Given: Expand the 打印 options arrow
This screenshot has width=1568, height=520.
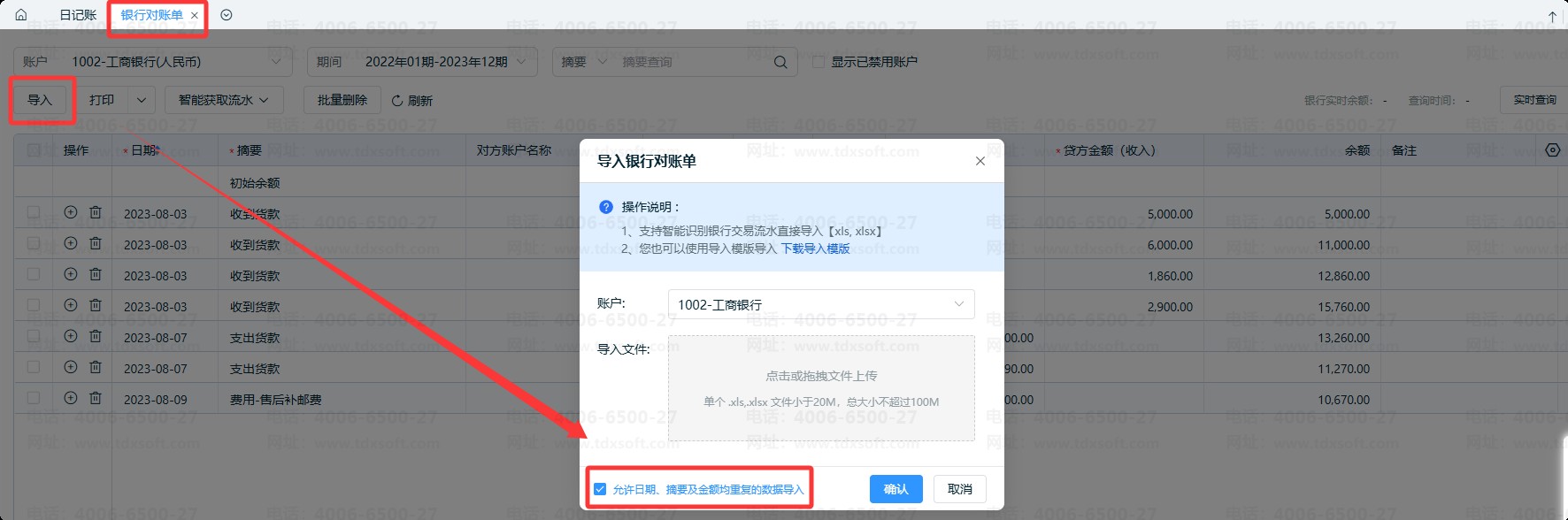Looking at the screenshot, I should tap(142, 100).
